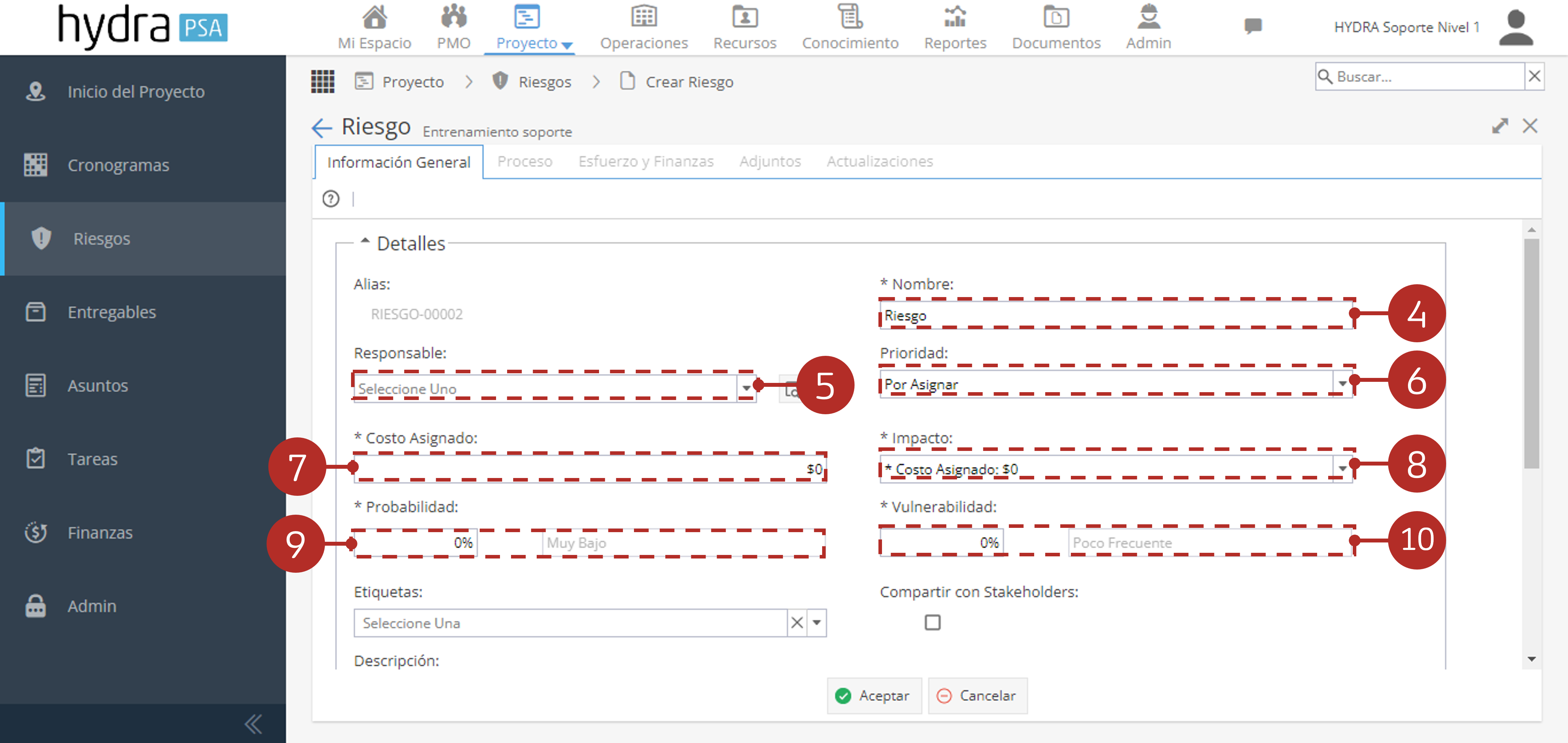Switch to the Proceso tab
Screen dimensions: 1568x743
pyautogui.click(x=525, y=161)
